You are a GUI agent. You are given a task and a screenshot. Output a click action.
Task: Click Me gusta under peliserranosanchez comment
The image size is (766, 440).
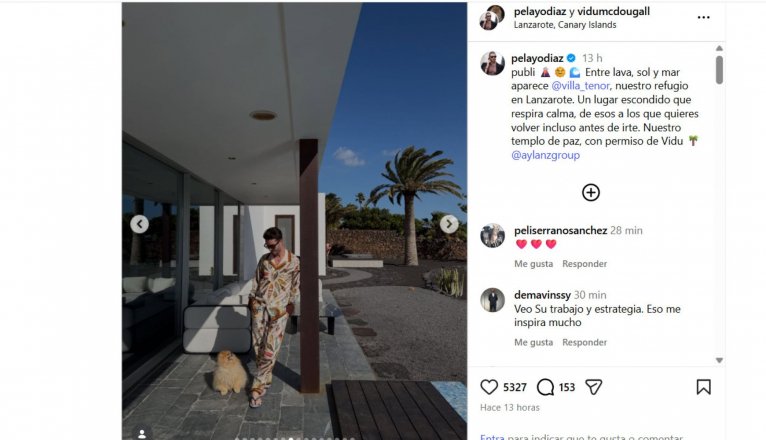tap(533, 264)
